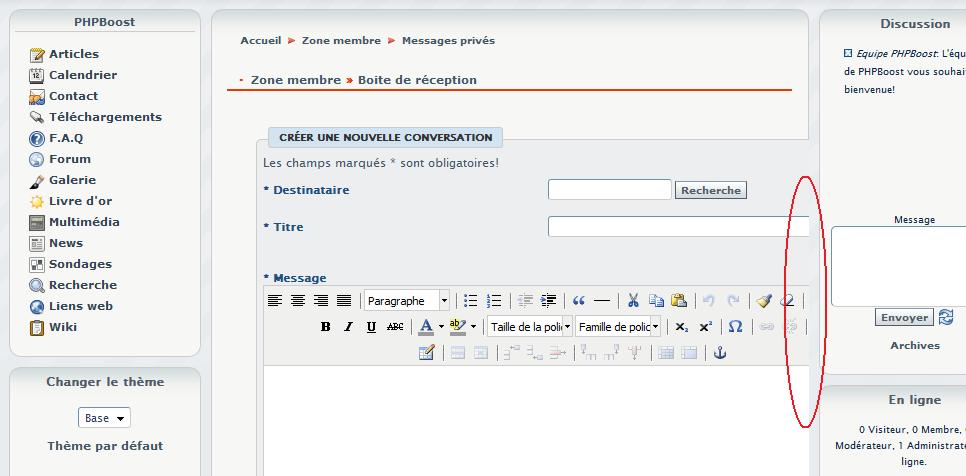This screenshot has height=476, width=966.
Task: Center-align the message text
Action: (x=298, y=301)
